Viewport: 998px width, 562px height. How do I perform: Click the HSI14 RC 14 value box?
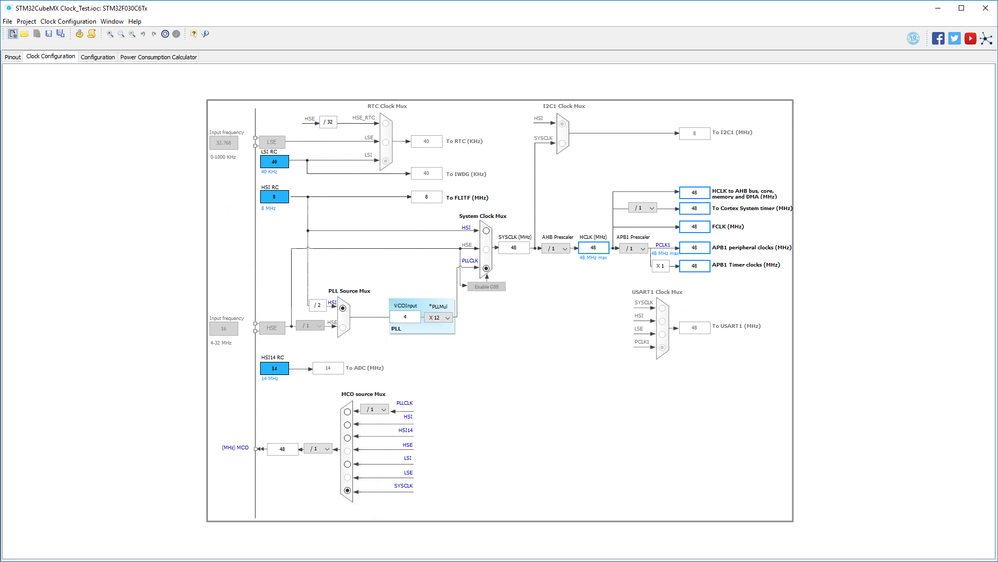coord(274,369)
